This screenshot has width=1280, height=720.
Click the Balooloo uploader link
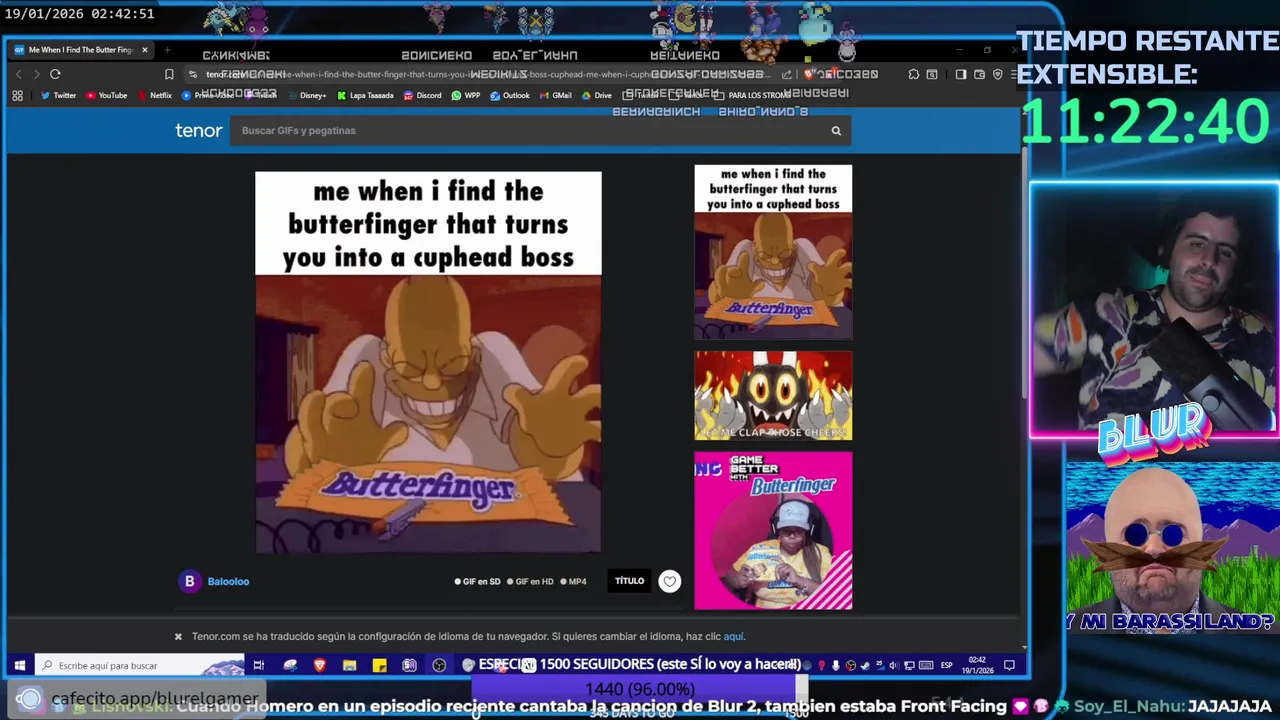pos(228,581)
